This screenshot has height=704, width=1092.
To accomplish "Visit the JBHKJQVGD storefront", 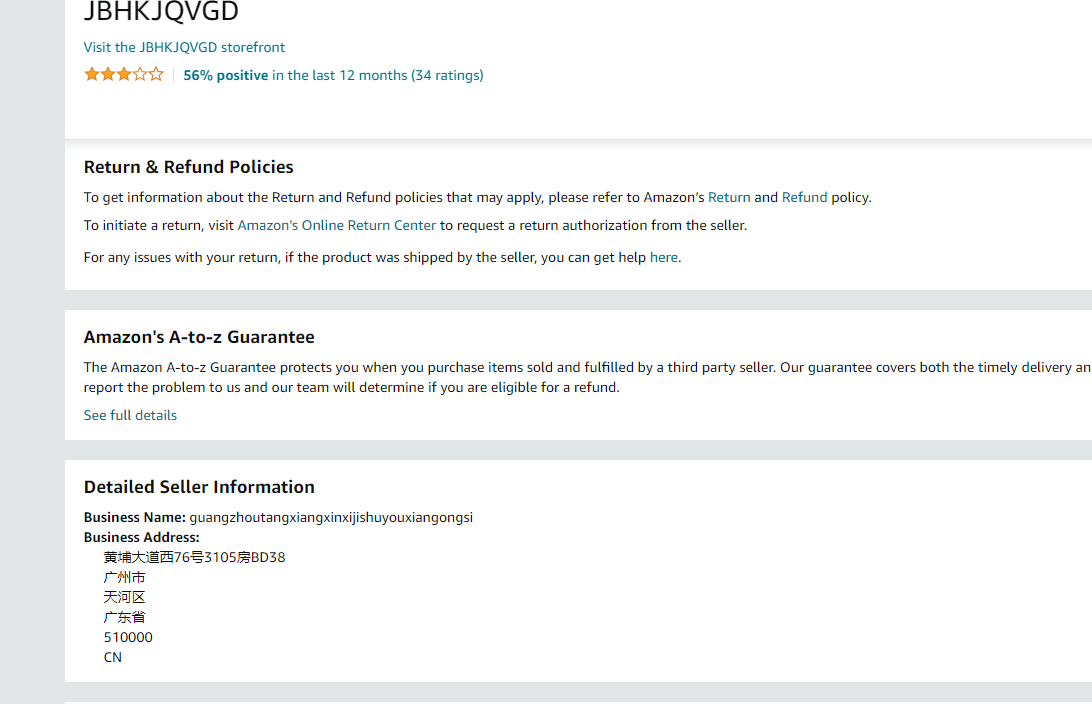I will click(x=184, y=47).
